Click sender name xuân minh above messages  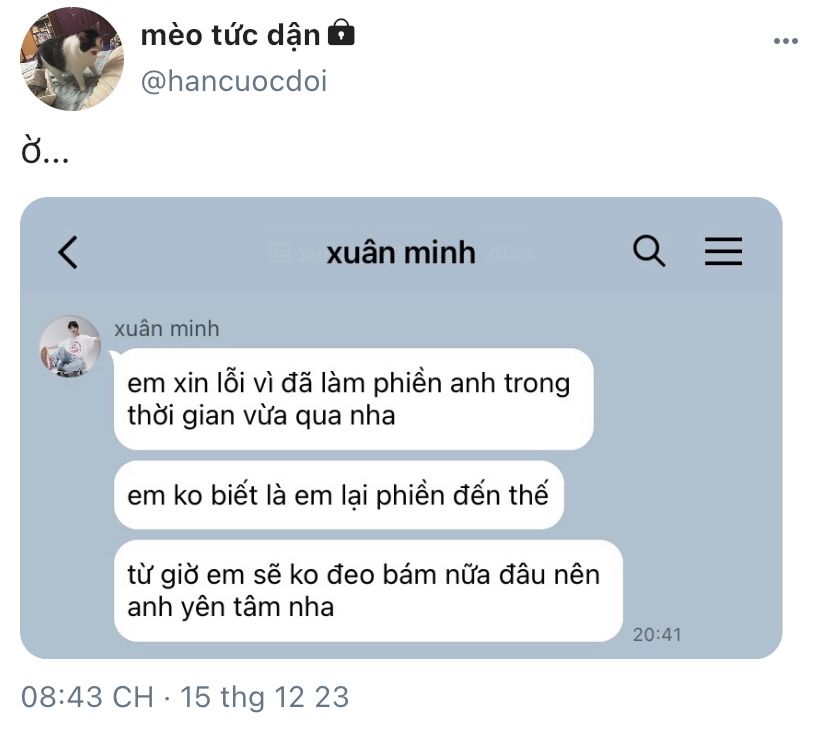coord(167,329)
